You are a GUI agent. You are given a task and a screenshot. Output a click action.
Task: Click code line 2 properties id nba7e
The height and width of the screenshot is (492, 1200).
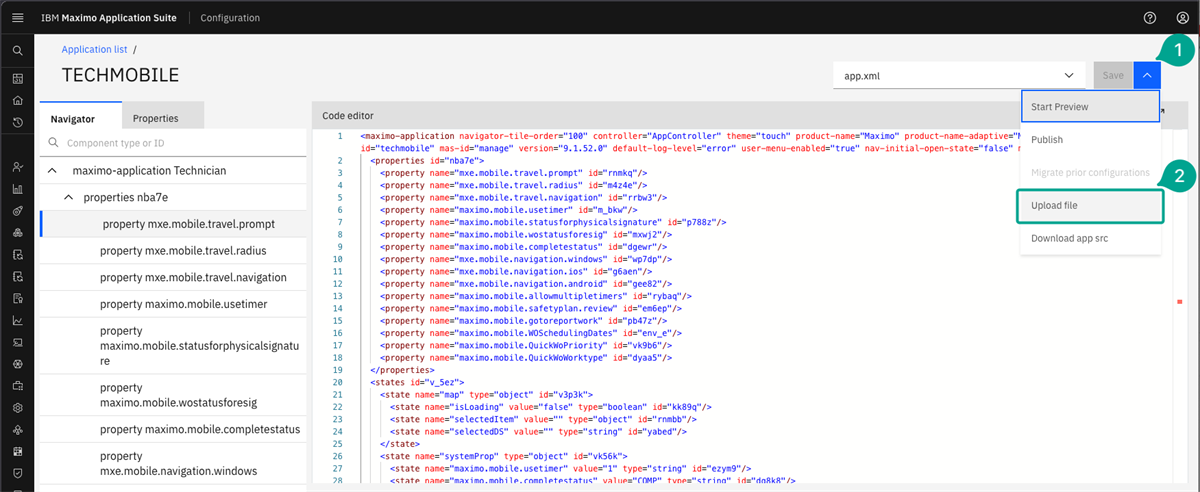tap(428, 160)
